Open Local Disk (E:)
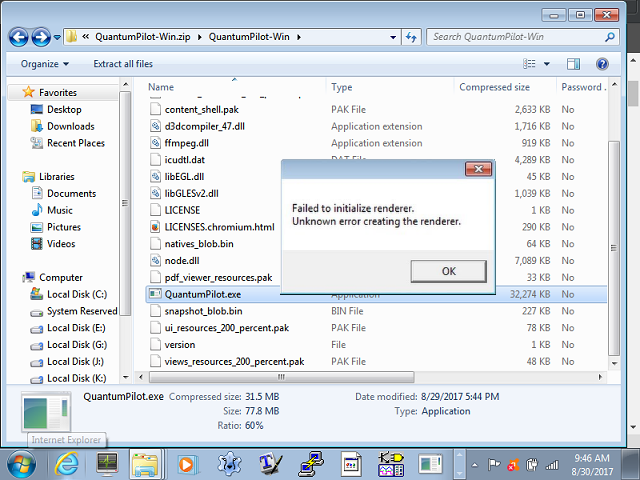 coord(76,328)
